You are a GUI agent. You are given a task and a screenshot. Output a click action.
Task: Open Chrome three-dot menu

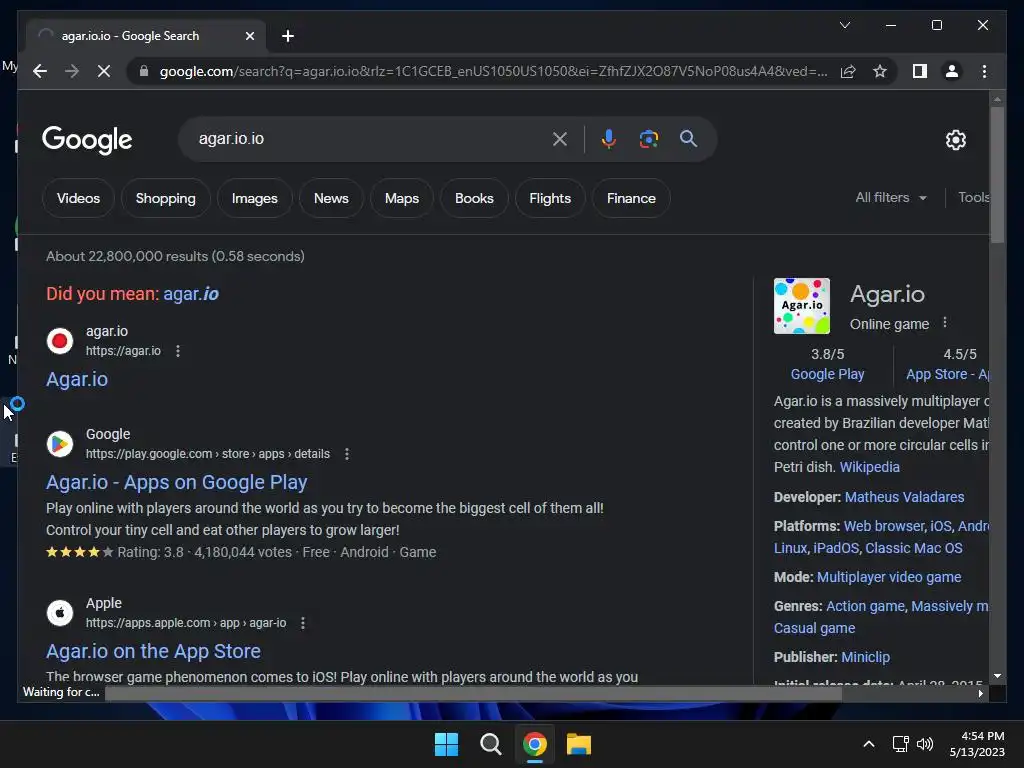[x=984, y=71]
